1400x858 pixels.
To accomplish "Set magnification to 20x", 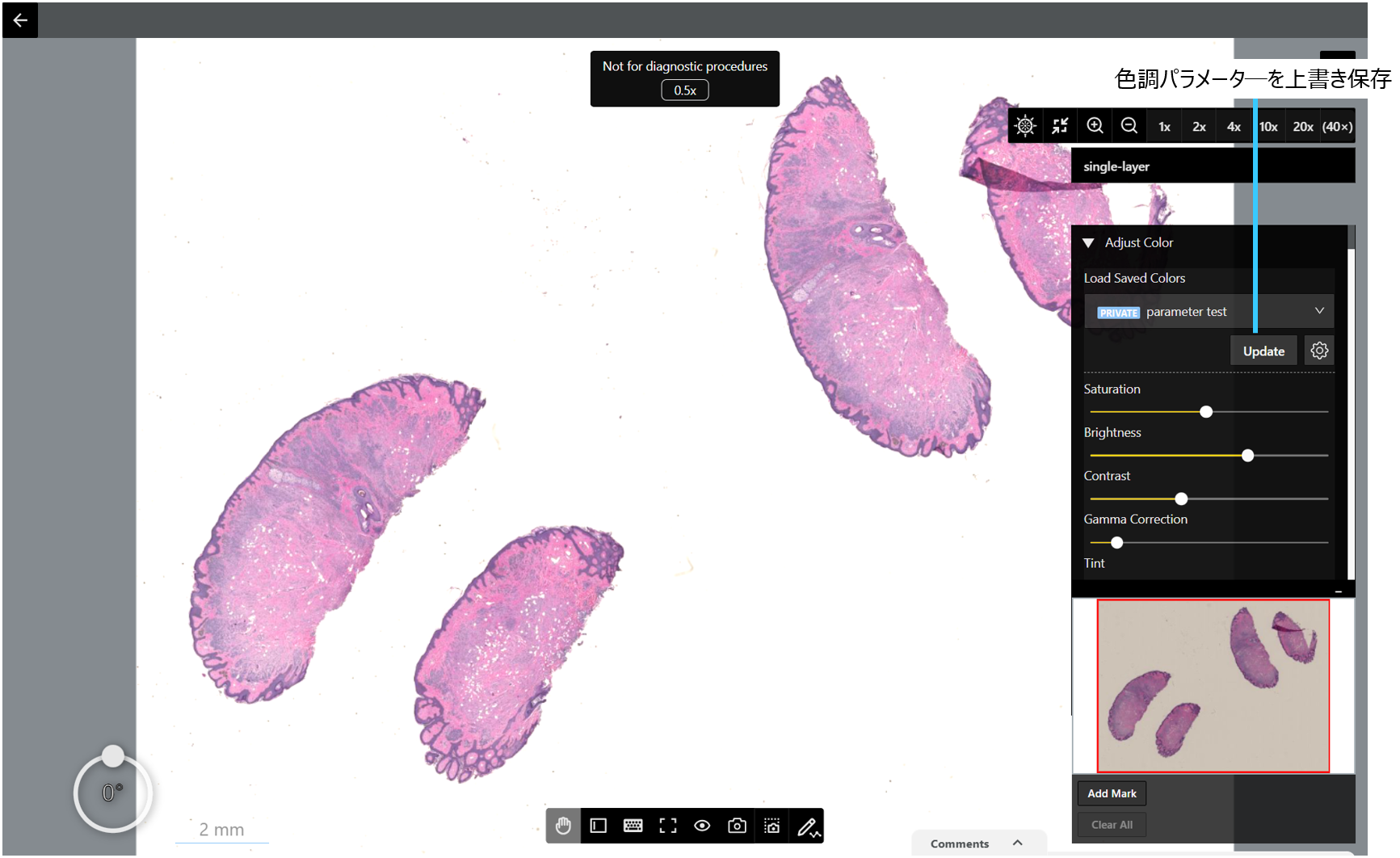I will pos(1302,127).
